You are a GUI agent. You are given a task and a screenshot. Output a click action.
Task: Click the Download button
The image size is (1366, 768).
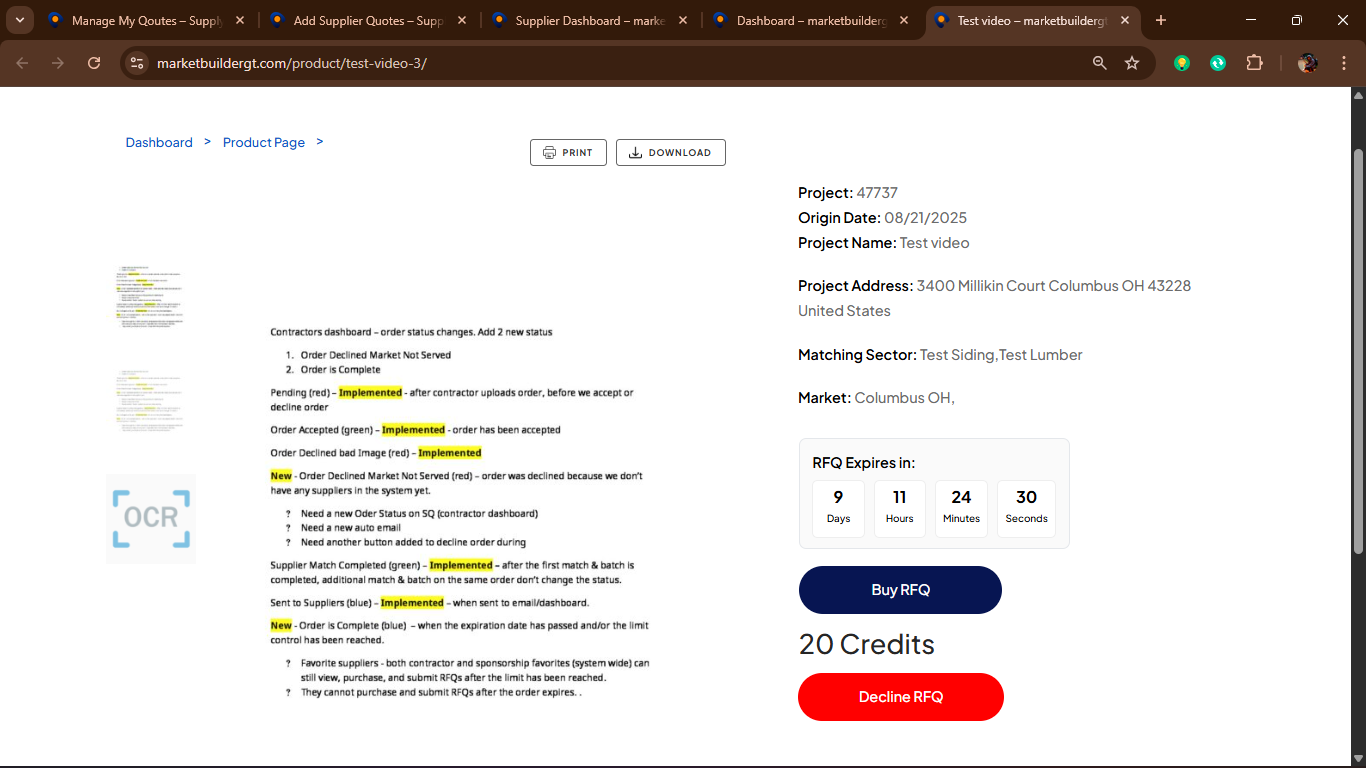670,153
